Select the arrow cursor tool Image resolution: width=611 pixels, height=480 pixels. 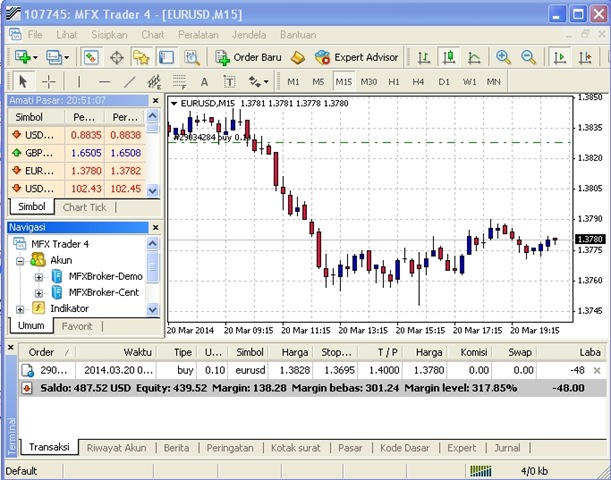23,81
